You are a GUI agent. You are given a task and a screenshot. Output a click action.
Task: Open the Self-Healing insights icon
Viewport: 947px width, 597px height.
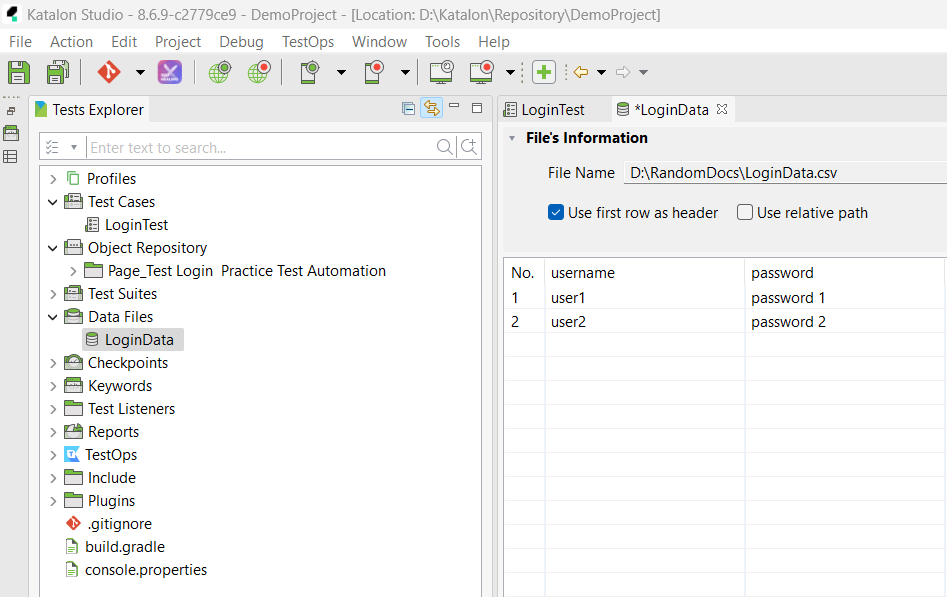point(170,73)
